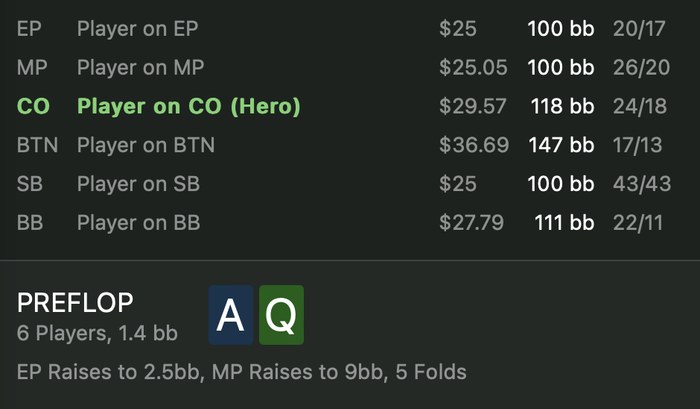Screen dimensions: 700x409
Task: Click the 43/43 stats for SB
Action: tap(637, 184)
